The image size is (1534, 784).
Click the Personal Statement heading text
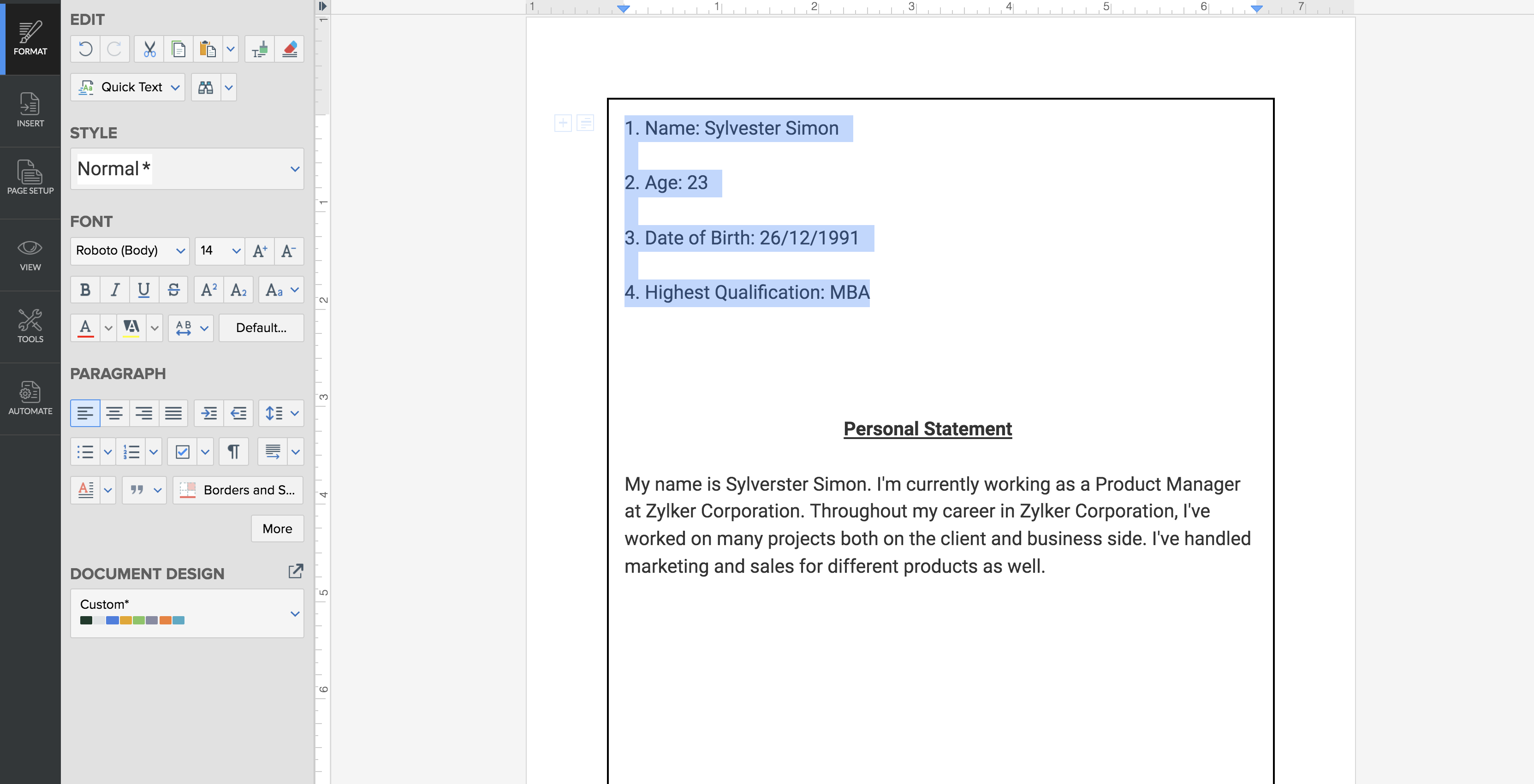coord(927,428)
